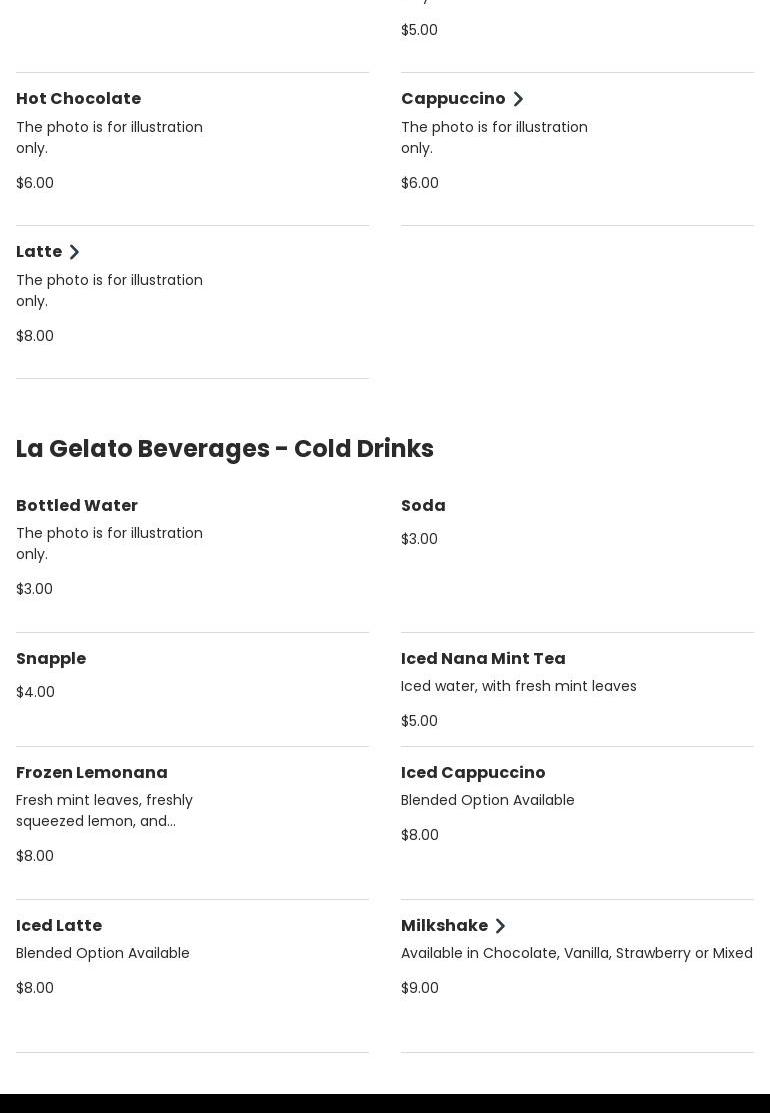Screen dimensions: 770x1113
Task: Select Iced Nana Mint Tea item
Action: click(483, 659)
